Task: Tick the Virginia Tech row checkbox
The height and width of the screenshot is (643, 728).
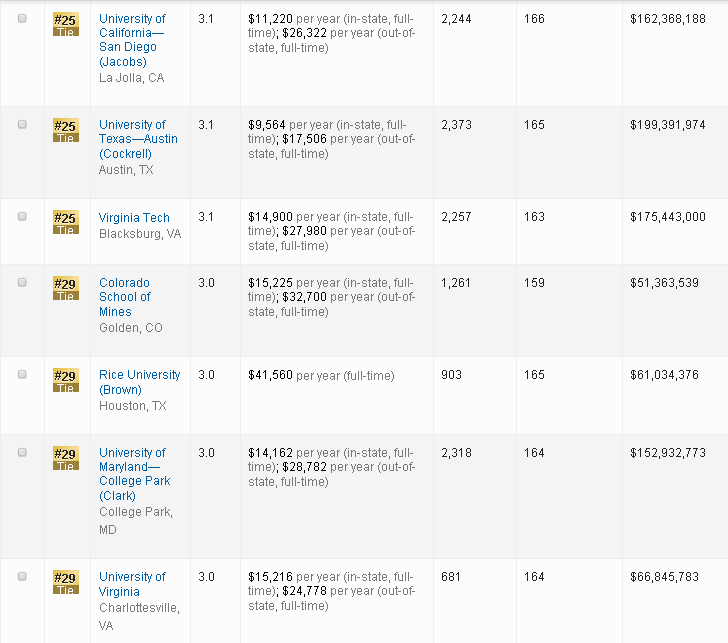Action: coord(22,217)
